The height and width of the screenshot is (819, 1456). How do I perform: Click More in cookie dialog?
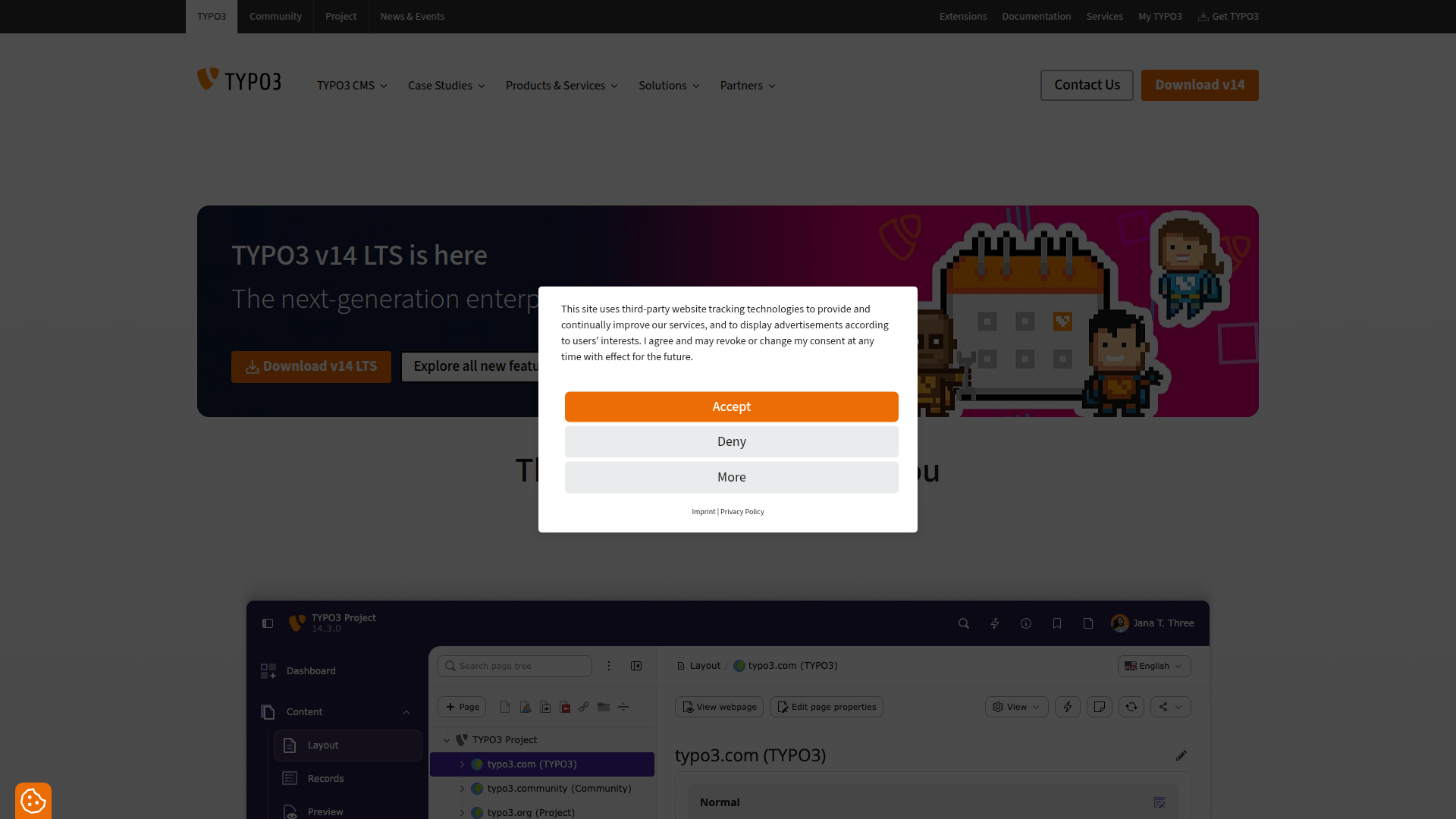pos(732,477)
